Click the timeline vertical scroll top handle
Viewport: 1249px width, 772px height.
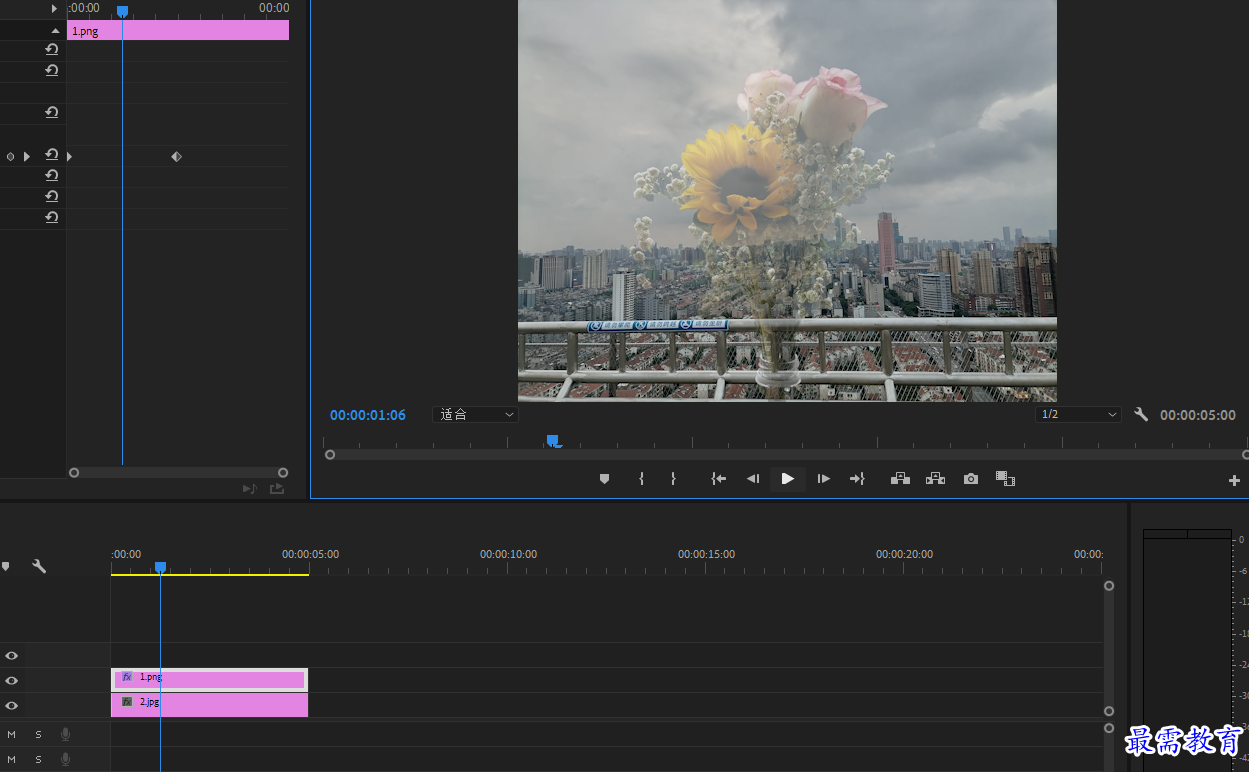tap(1108, 586)
